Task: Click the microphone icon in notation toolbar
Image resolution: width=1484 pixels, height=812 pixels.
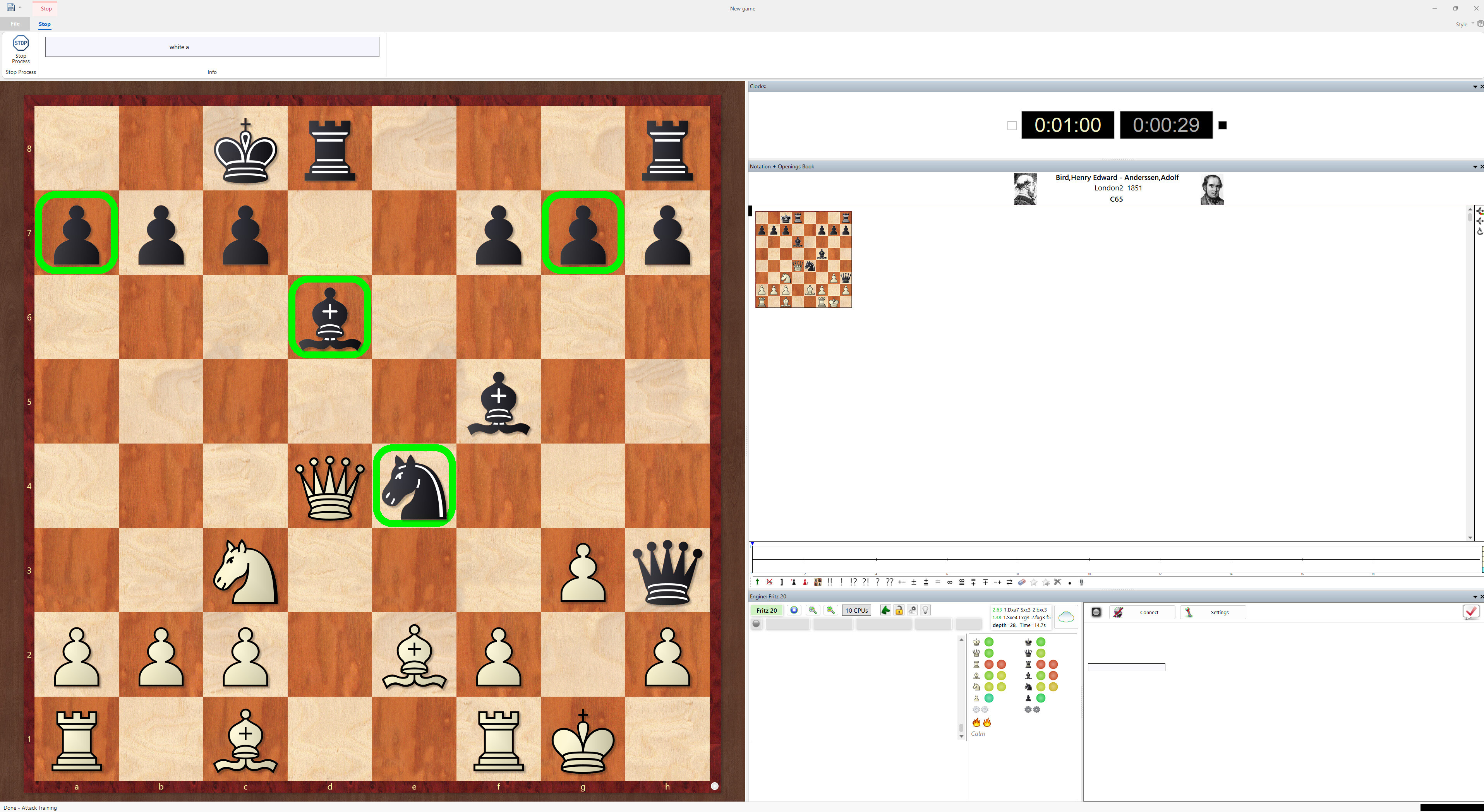Action: click(x=1081, y=582)
